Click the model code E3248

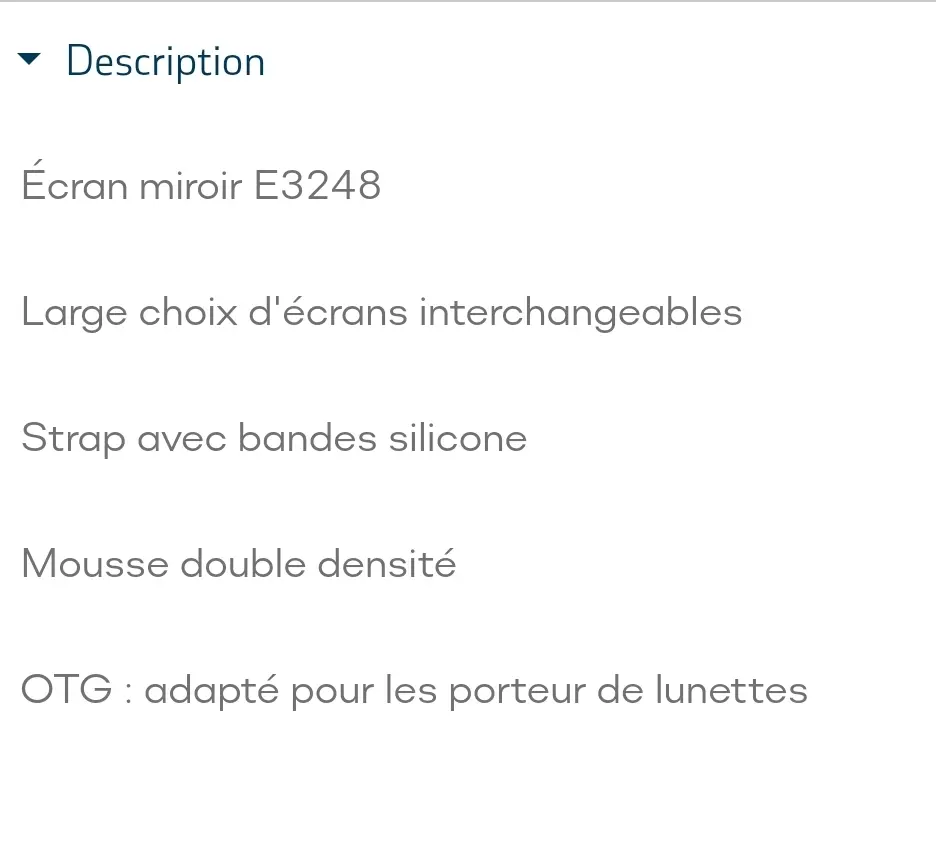tap(318, 184)
